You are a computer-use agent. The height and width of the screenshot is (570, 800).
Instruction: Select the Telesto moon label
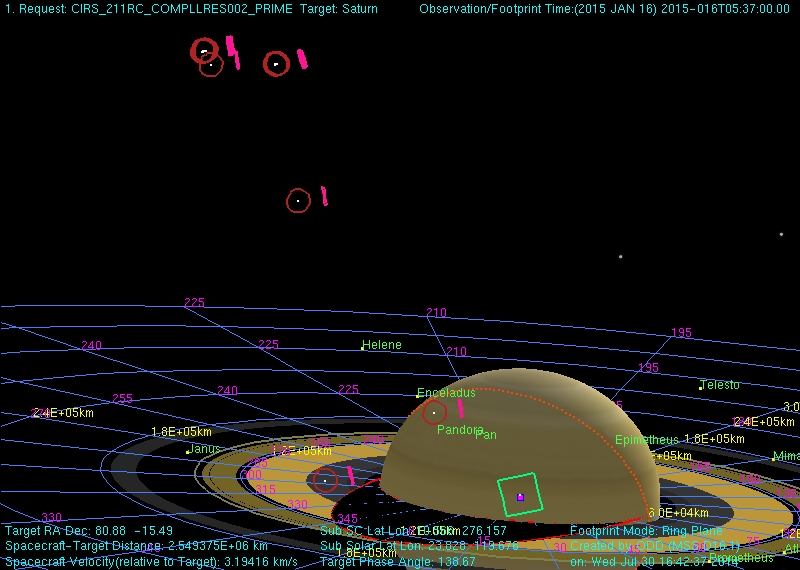click(x=720, y=385)
